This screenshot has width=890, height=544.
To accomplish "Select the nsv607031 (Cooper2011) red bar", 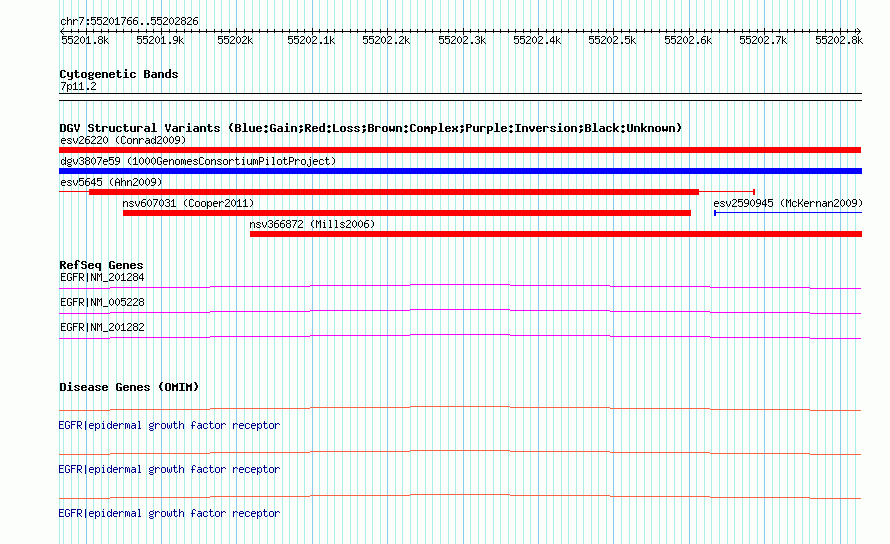I will pyautogui.click(x=407, y=213).
